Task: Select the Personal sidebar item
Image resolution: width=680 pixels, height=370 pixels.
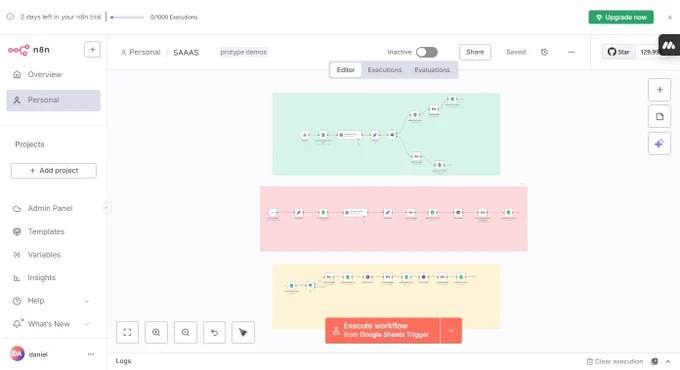Action: coord(53,100)
